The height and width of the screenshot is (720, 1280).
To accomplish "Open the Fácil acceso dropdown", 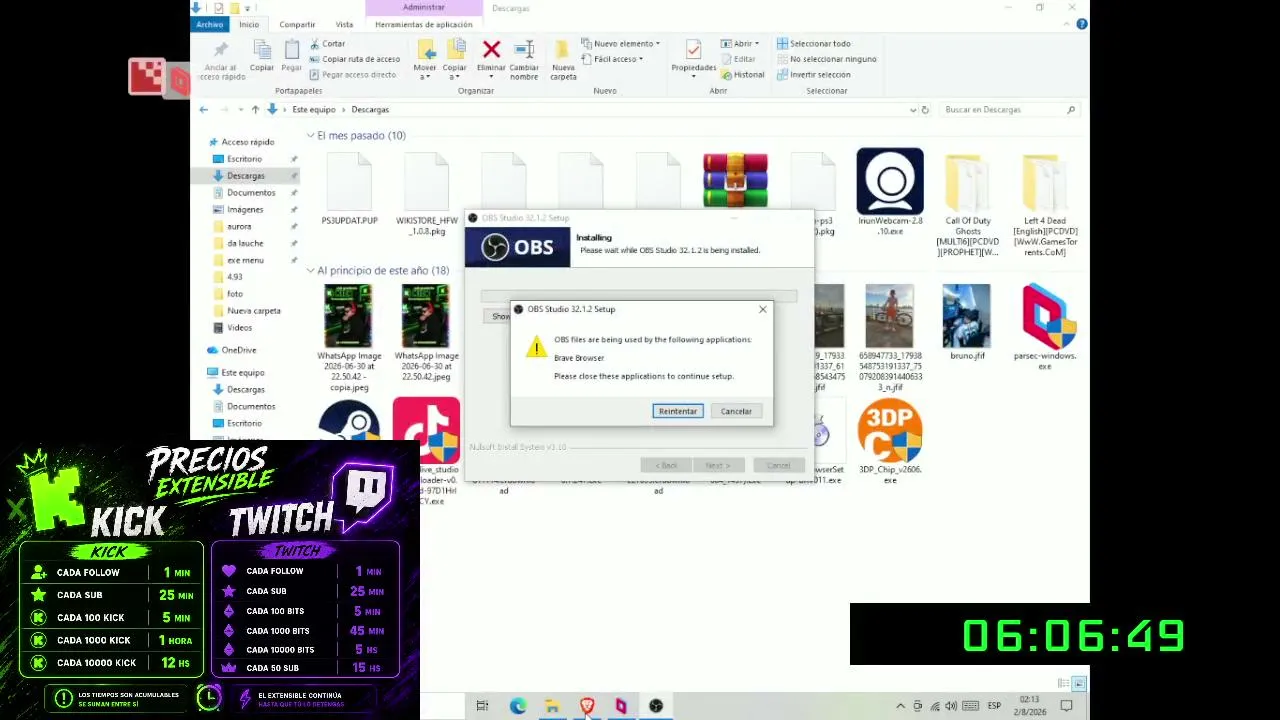I will coord(613,59).
